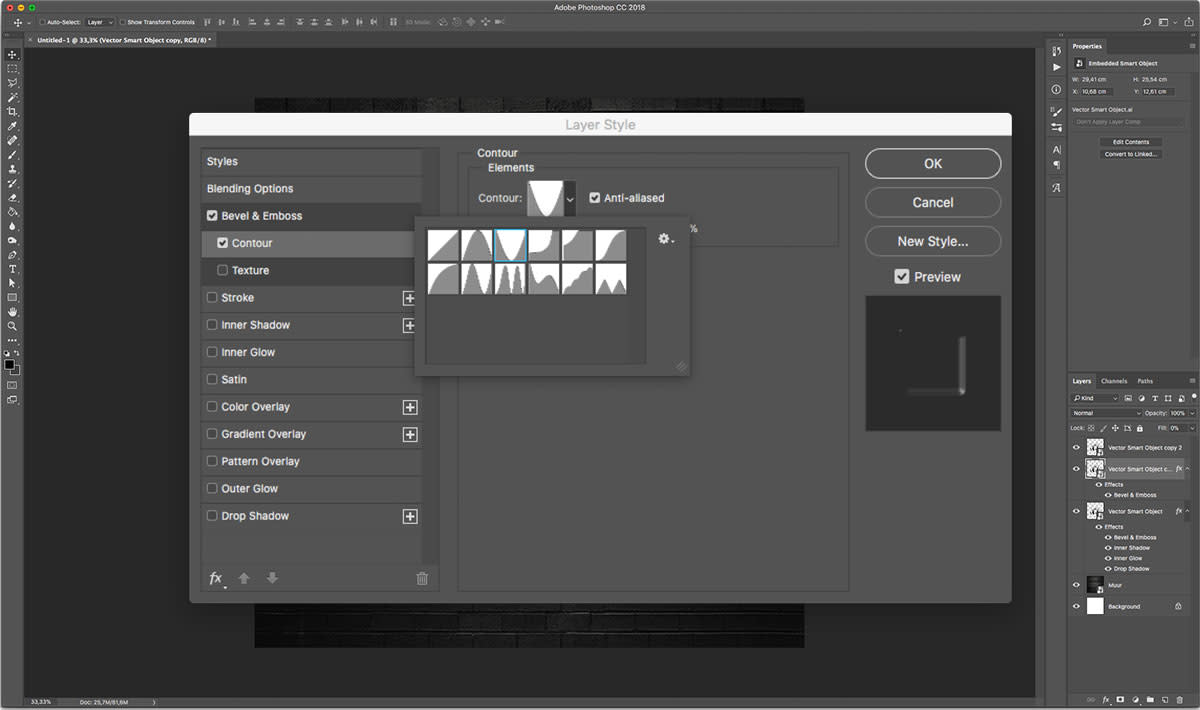Click the move effect up arrow
Viewport: 1200px width, 710px height.
coord(244,578)
